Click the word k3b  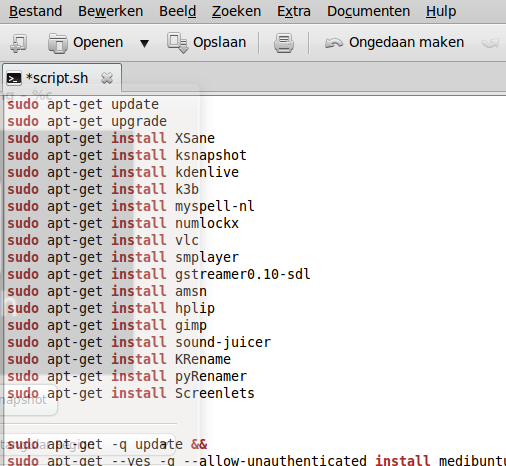point(187,189)
